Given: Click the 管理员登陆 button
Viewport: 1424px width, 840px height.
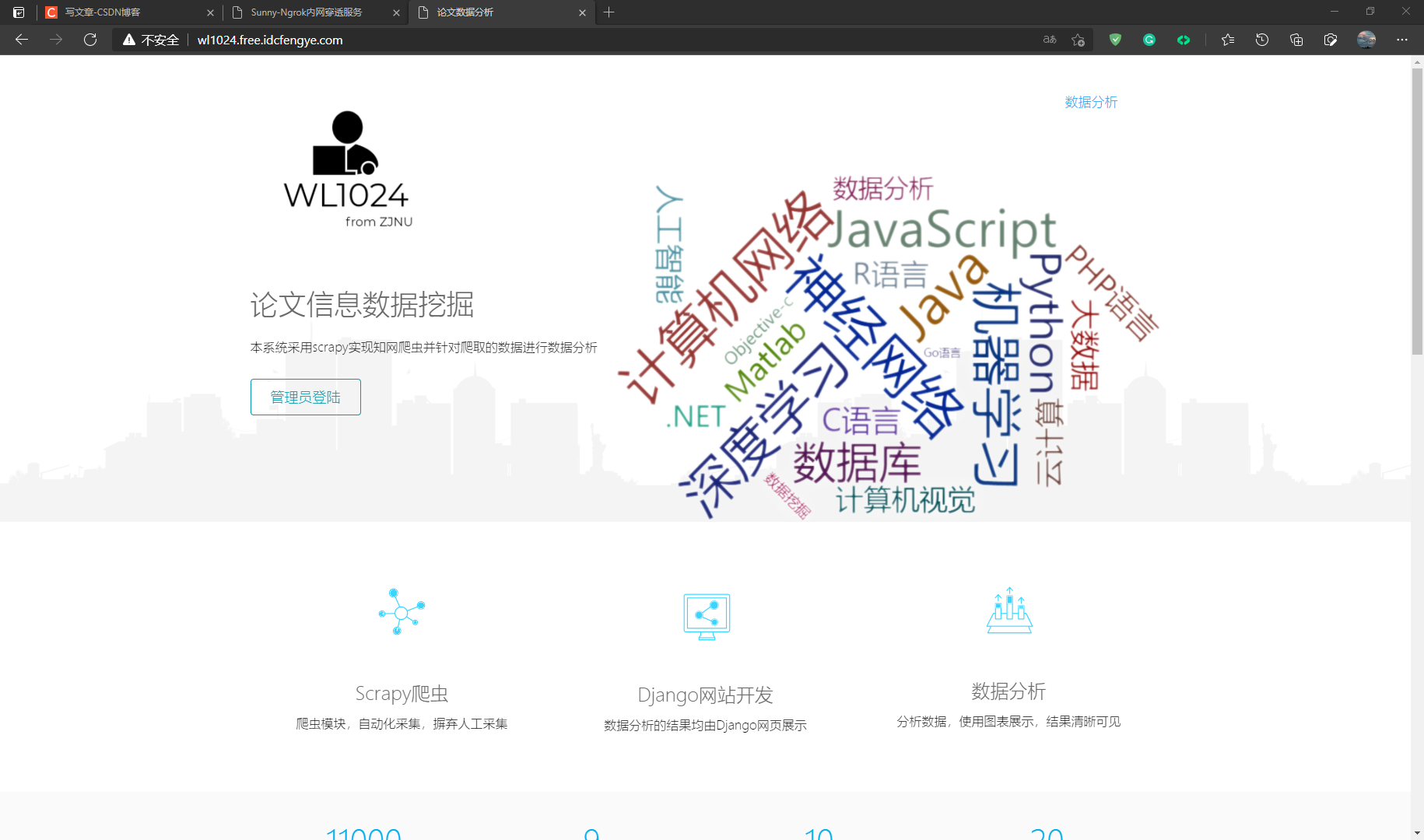Looking at the screenshot, I should tap(306, 397).
